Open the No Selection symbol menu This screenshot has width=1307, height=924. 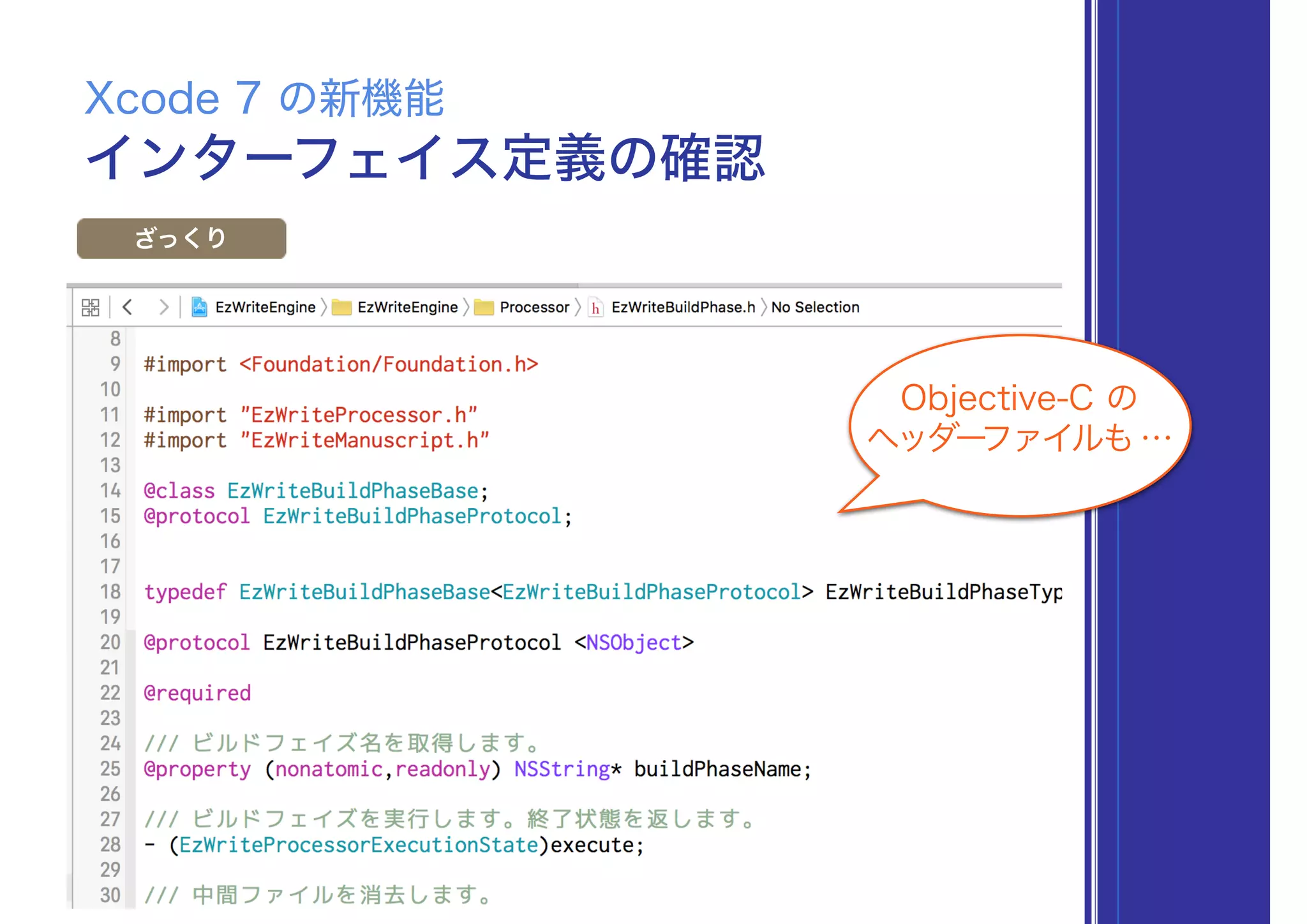tap(816, 308)
